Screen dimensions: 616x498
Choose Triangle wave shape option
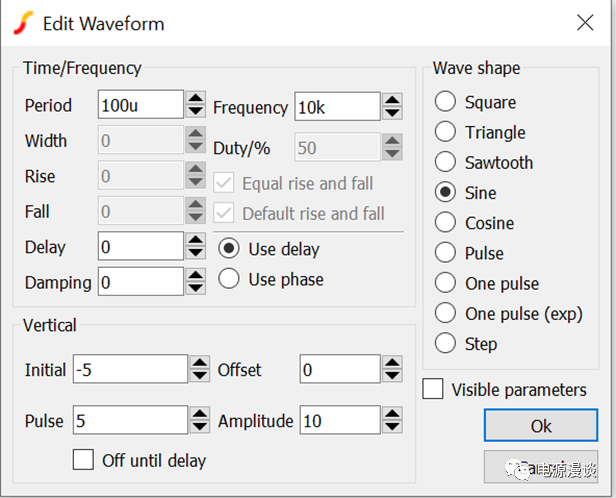pos(445,132)
